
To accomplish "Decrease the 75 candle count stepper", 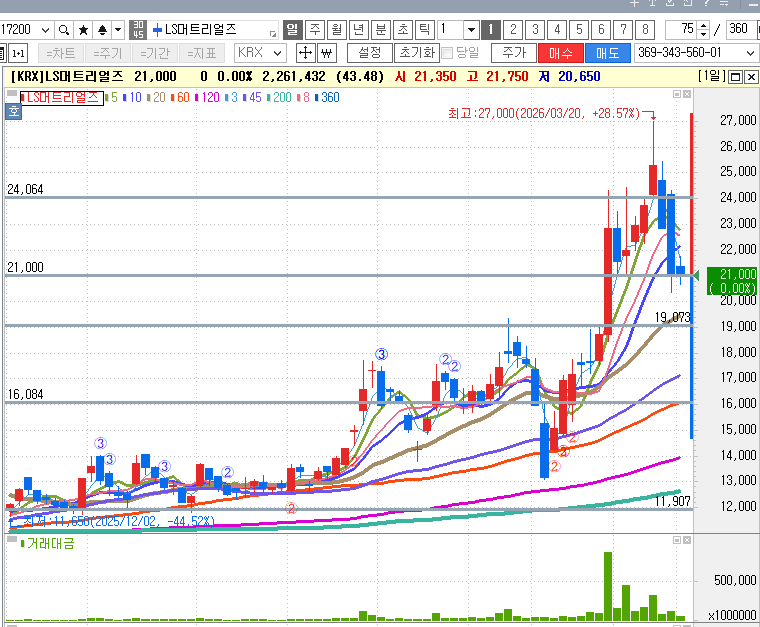I will coord(703,35).
